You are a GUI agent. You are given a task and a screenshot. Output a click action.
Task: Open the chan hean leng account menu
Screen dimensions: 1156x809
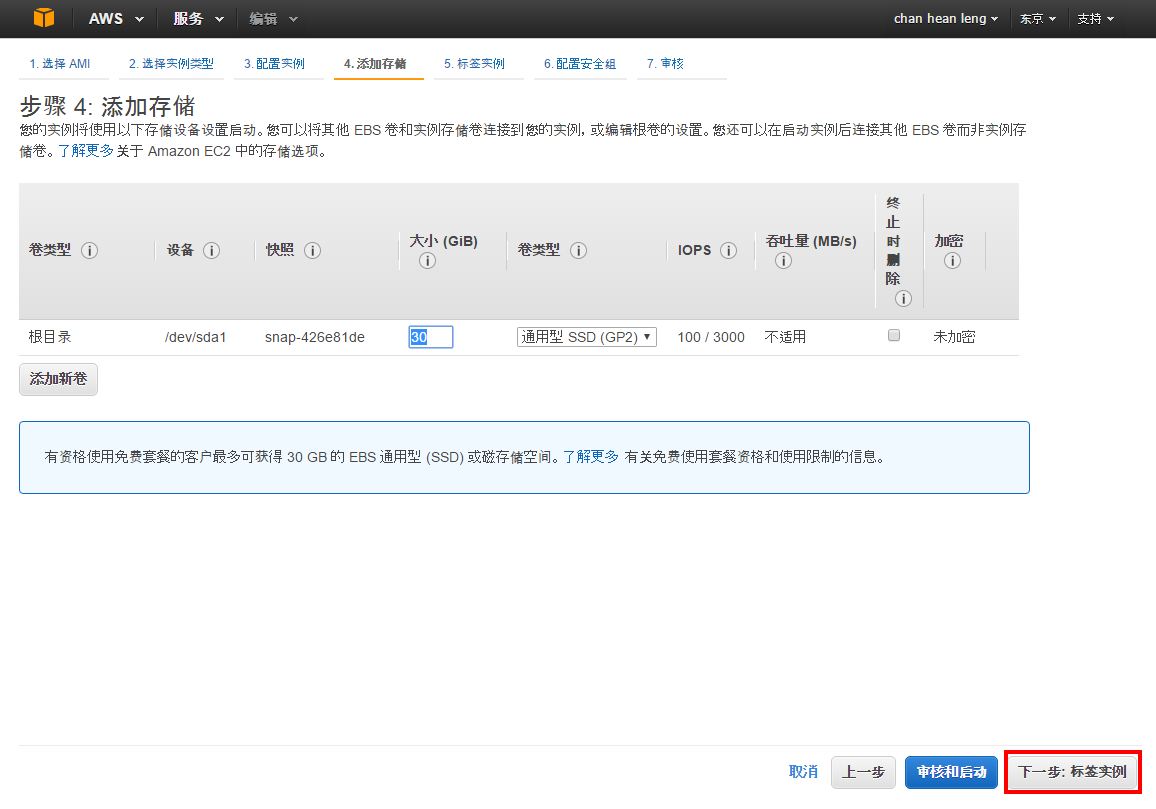point(946,18)
